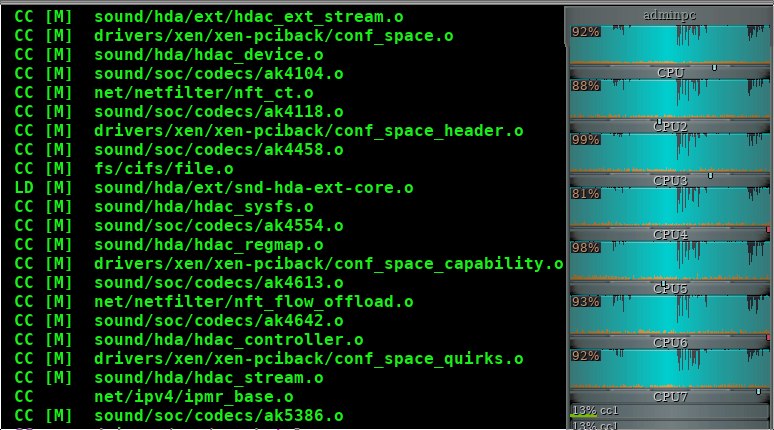Click sound/soc/codecs/ak4458.o line

179,150
